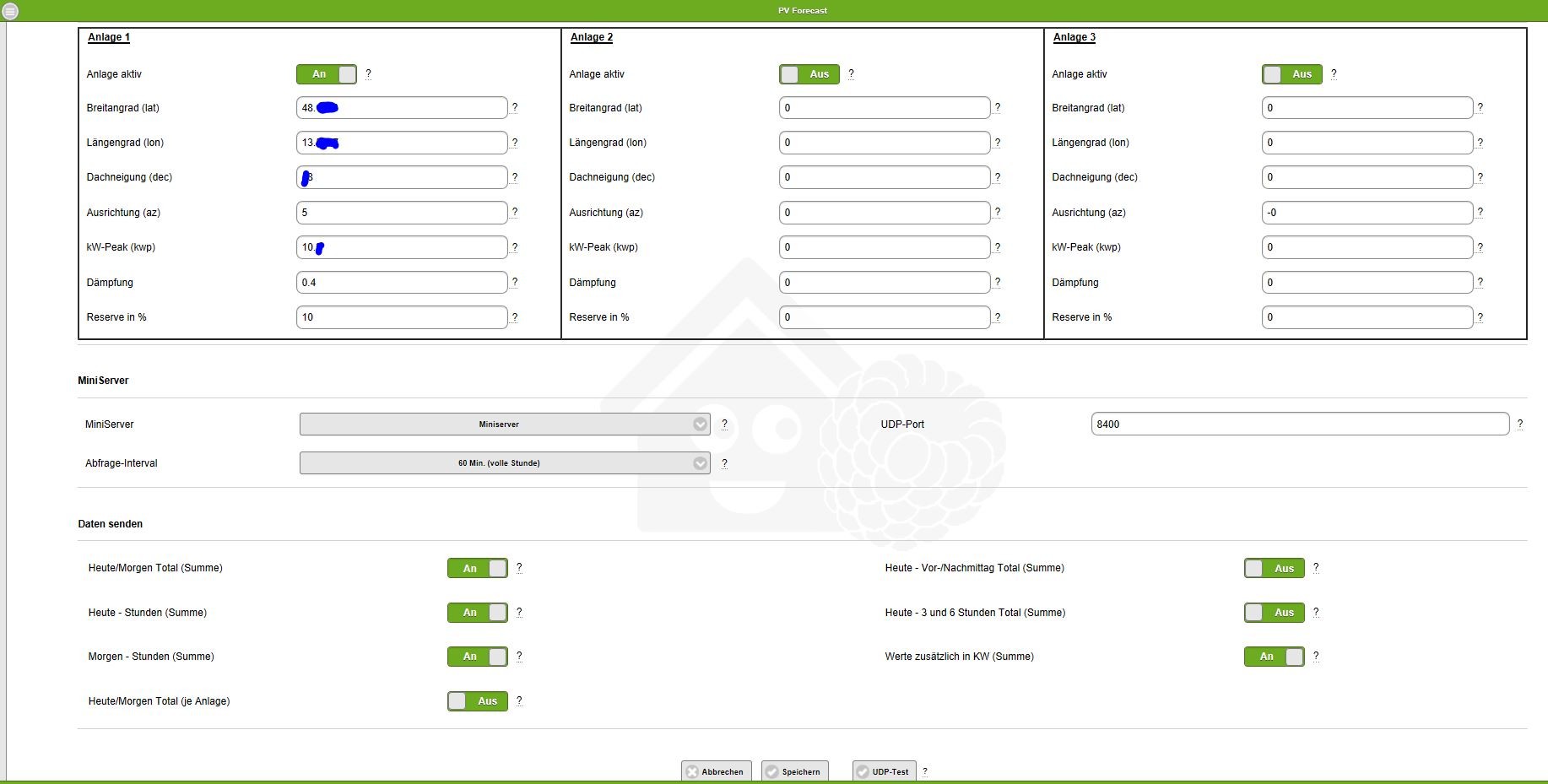This screenshot has width=1548, height=784.
Task: Enable Heute - 3 und 6 Stunden Total
Action: (x=1274, y=613)
